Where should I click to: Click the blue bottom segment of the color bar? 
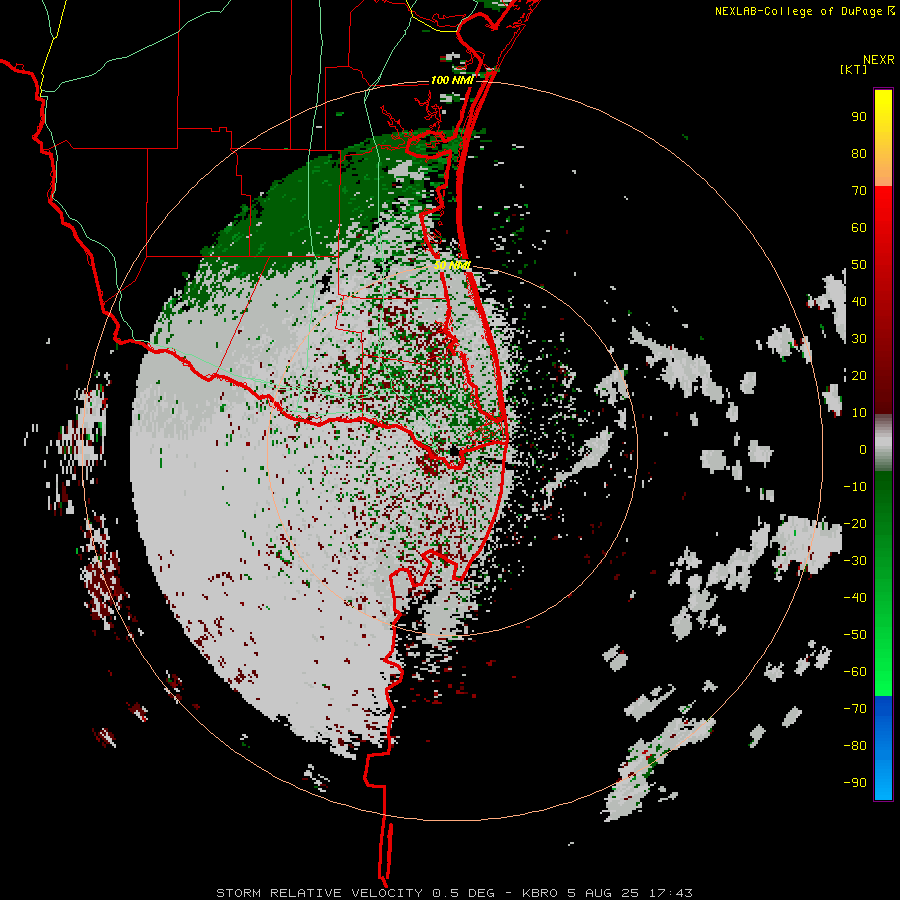(x=883, y=747)
